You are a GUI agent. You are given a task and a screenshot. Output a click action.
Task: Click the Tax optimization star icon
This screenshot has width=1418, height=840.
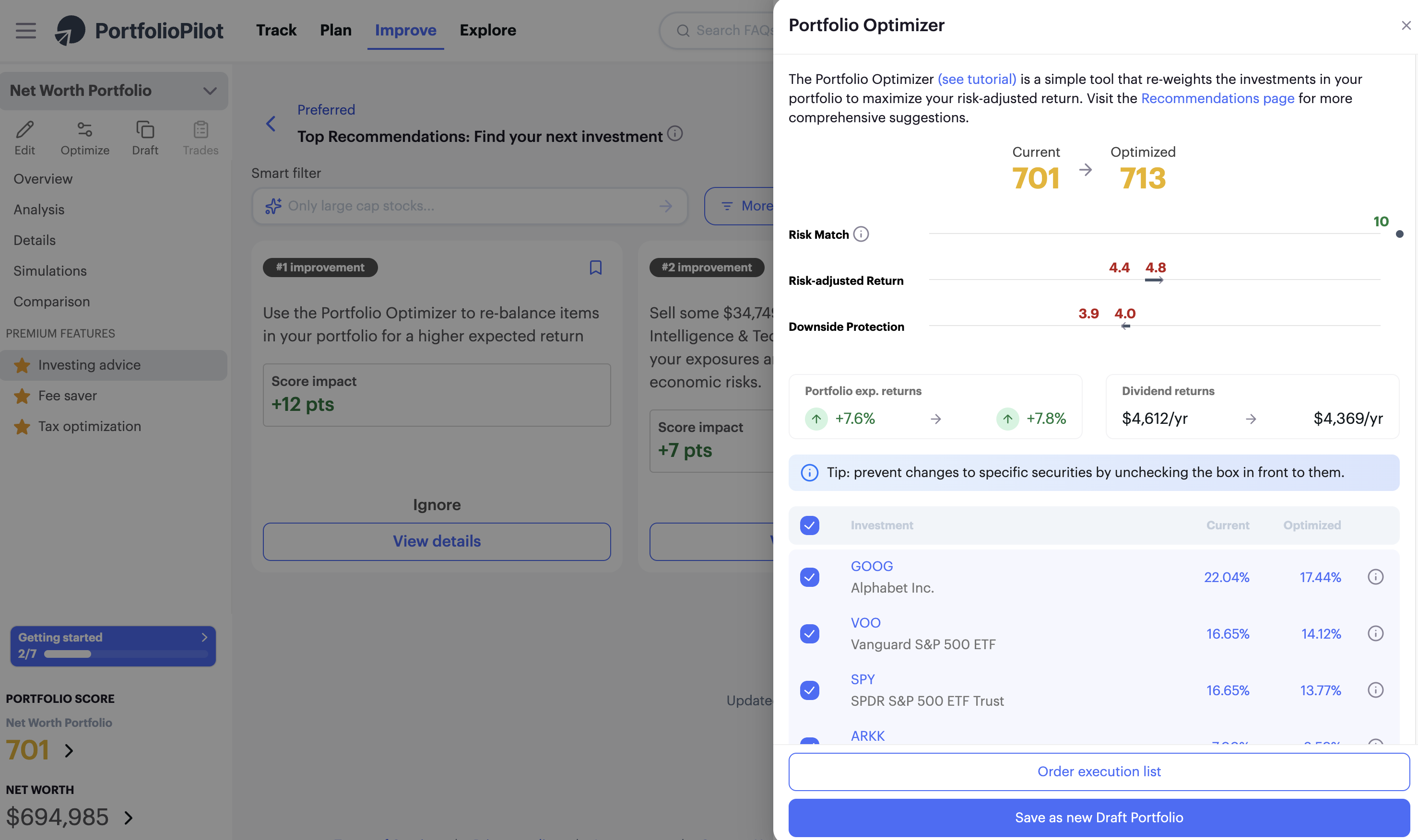point(22,426)
